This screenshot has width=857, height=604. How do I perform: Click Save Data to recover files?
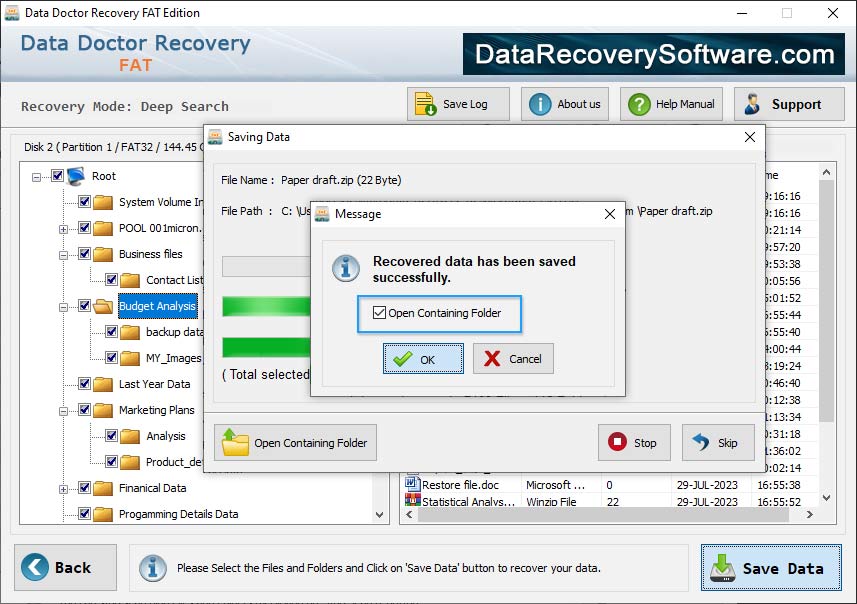tap(770, 567)
